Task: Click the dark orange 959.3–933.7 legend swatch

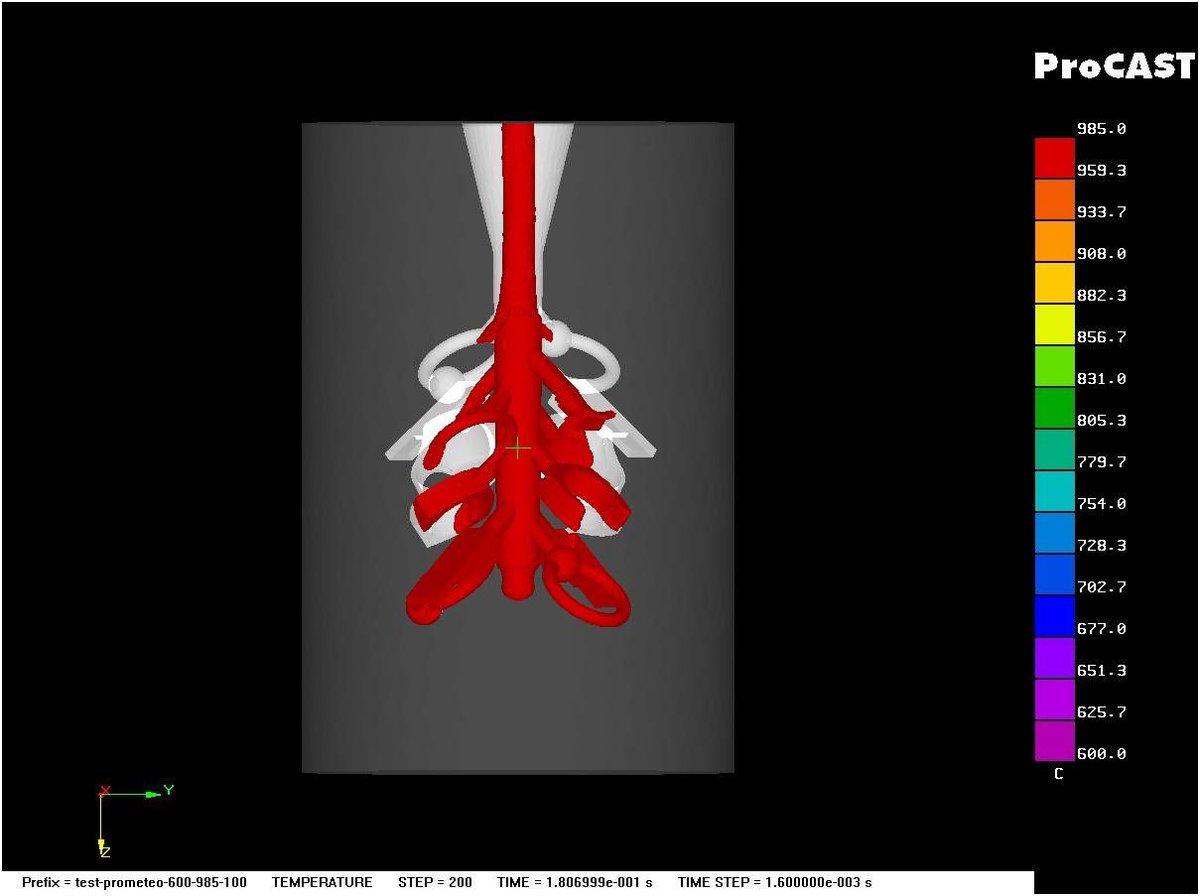Action: (x=1054, y=200)
